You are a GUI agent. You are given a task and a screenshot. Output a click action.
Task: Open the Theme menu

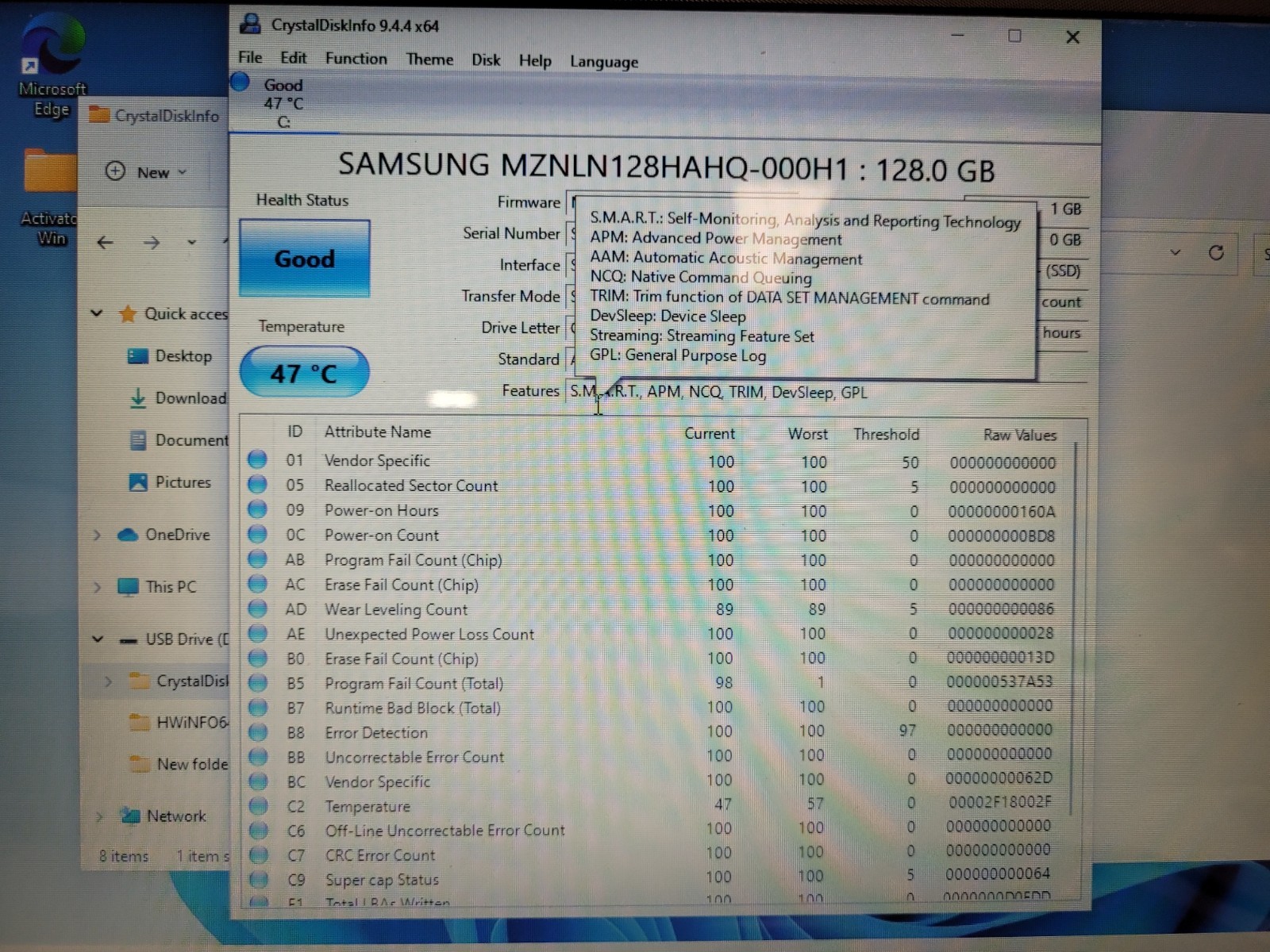[429, 59]
